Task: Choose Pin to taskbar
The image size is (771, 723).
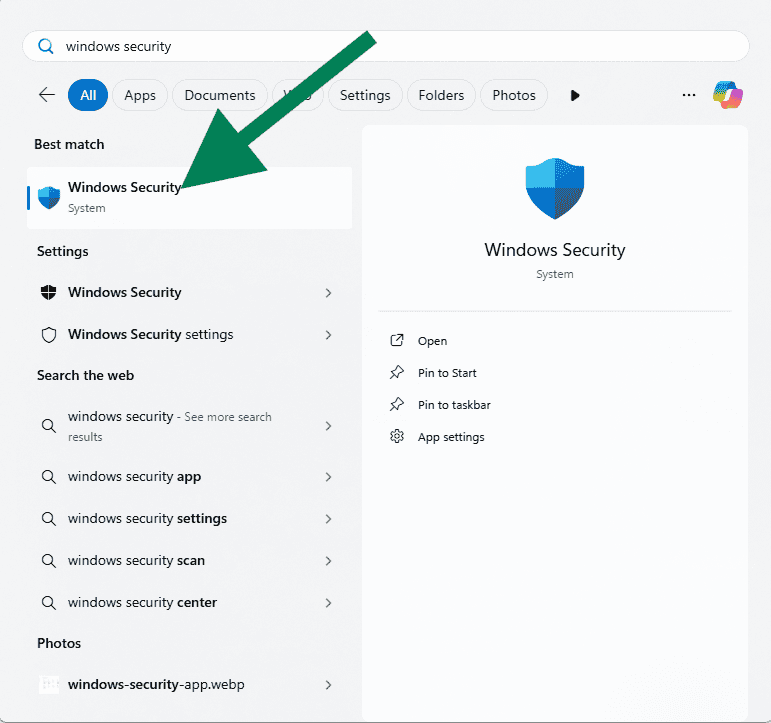Action: 454,405
